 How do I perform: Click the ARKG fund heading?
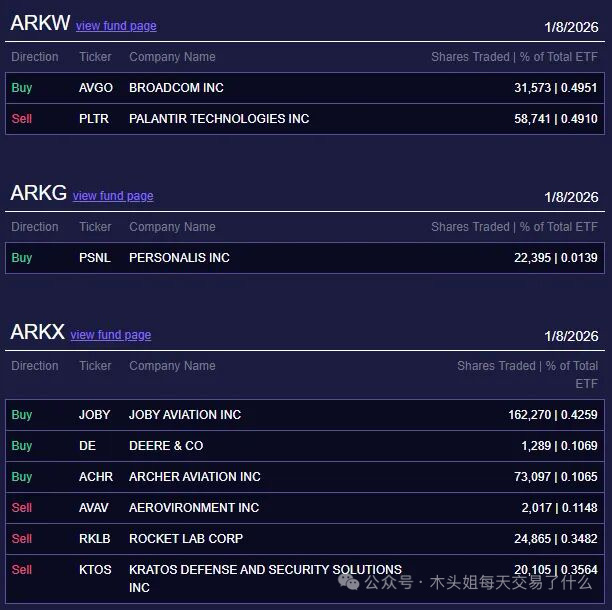[x=39, y=193]
